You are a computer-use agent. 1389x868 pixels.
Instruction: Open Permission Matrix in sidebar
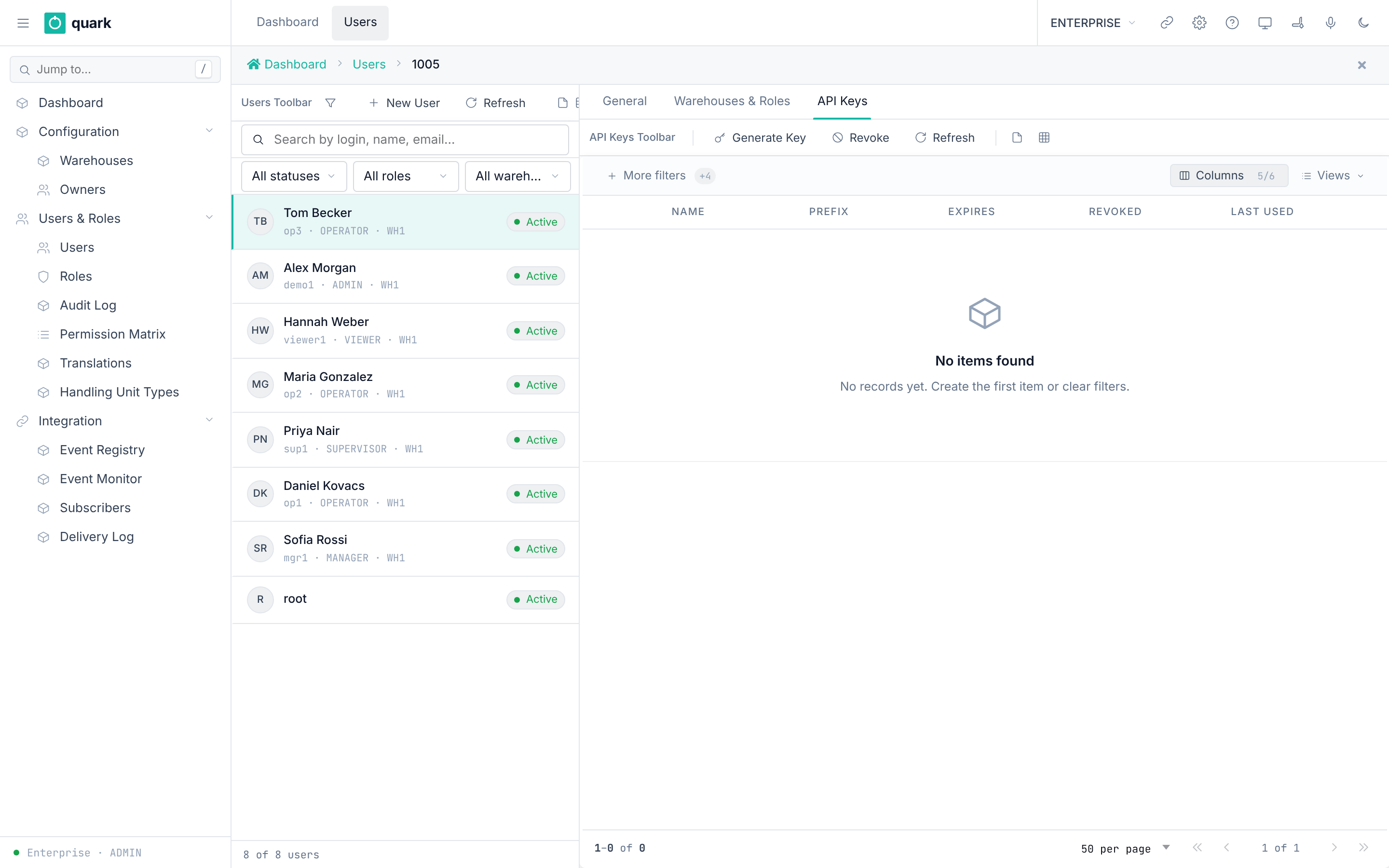point(112,334)
